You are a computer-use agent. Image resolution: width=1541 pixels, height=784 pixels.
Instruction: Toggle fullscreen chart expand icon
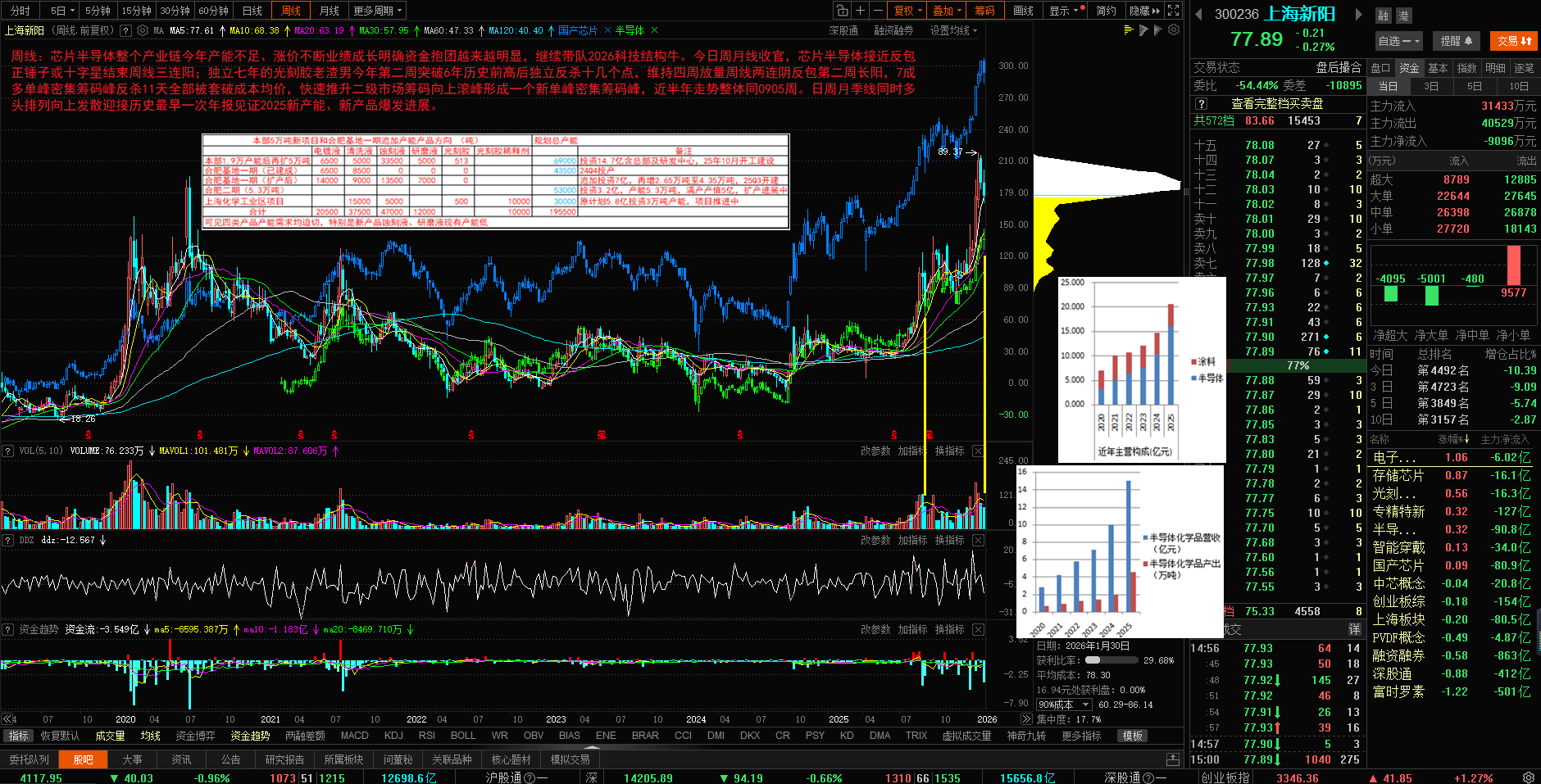pos(1173,11)
